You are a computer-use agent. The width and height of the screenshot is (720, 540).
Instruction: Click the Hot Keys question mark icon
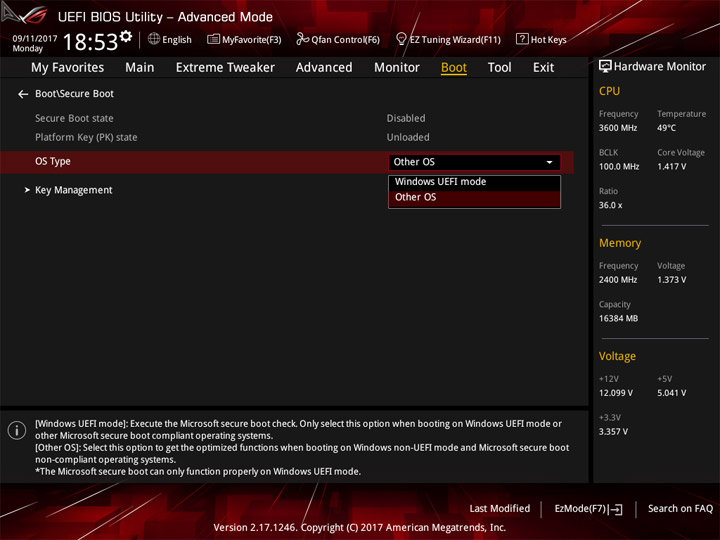click(522, 39)
